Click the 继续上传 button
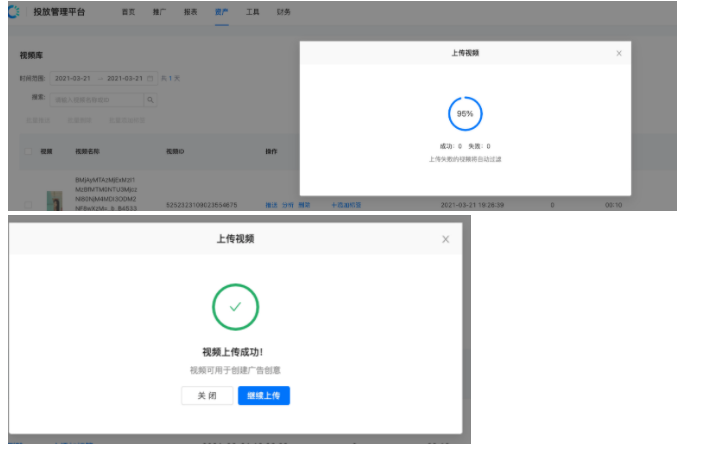 pos(264,395)
